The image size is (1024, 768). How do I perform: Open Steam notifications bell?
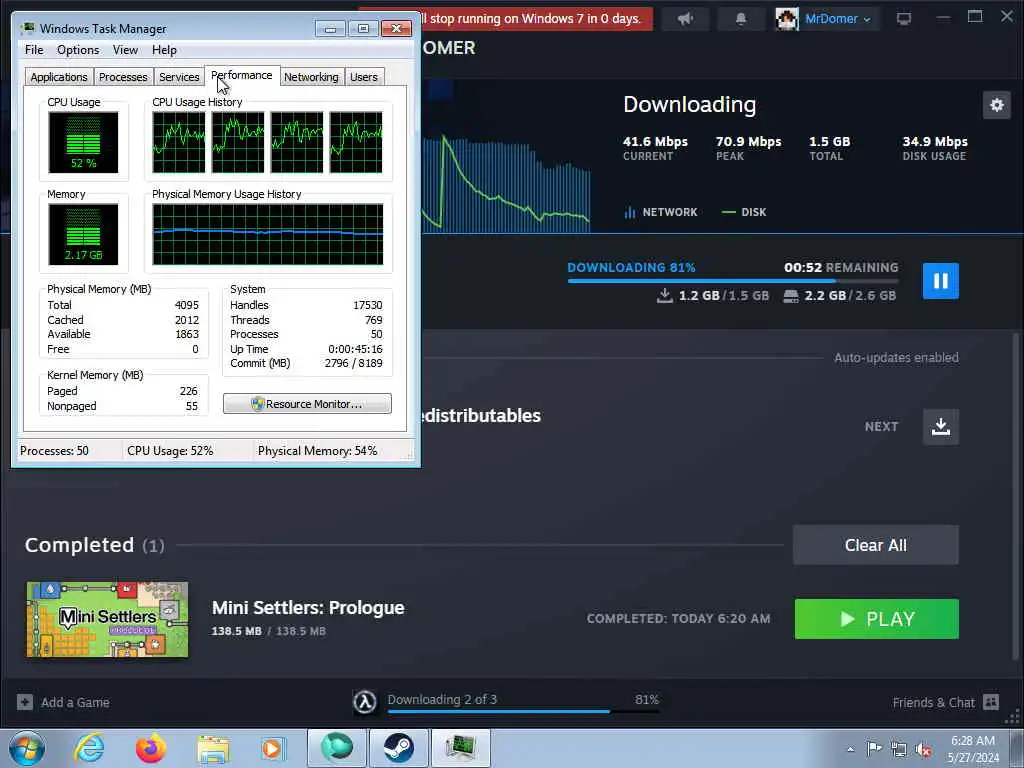(741, 19)
